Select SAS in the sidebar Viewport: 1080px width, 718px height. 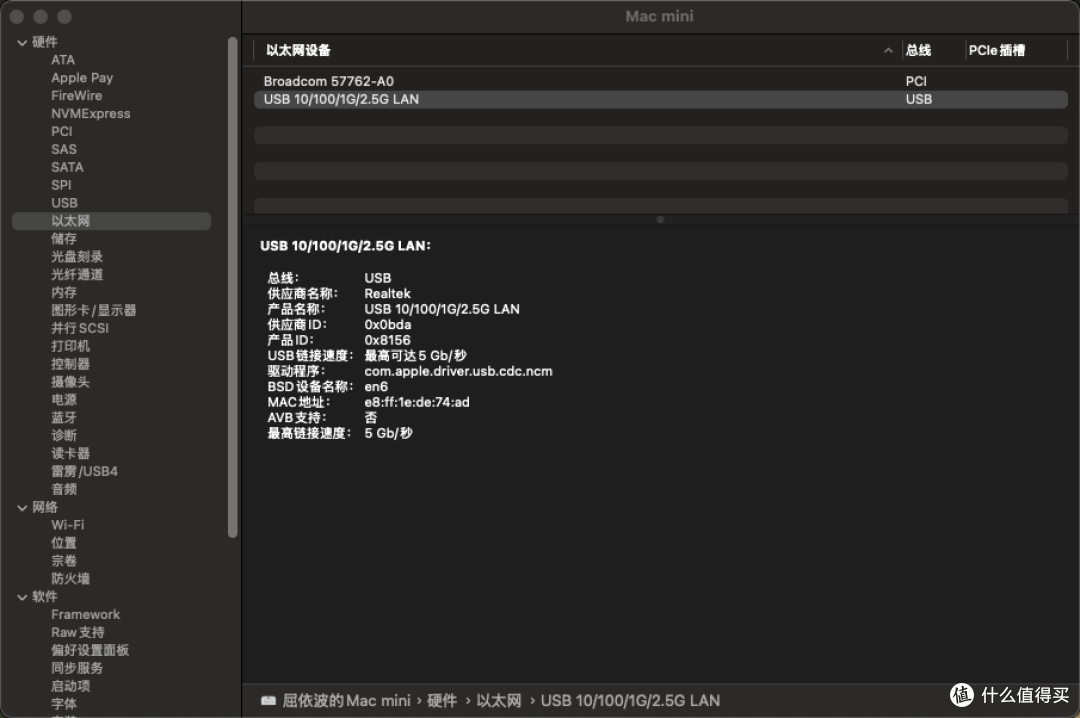(63, 150)
